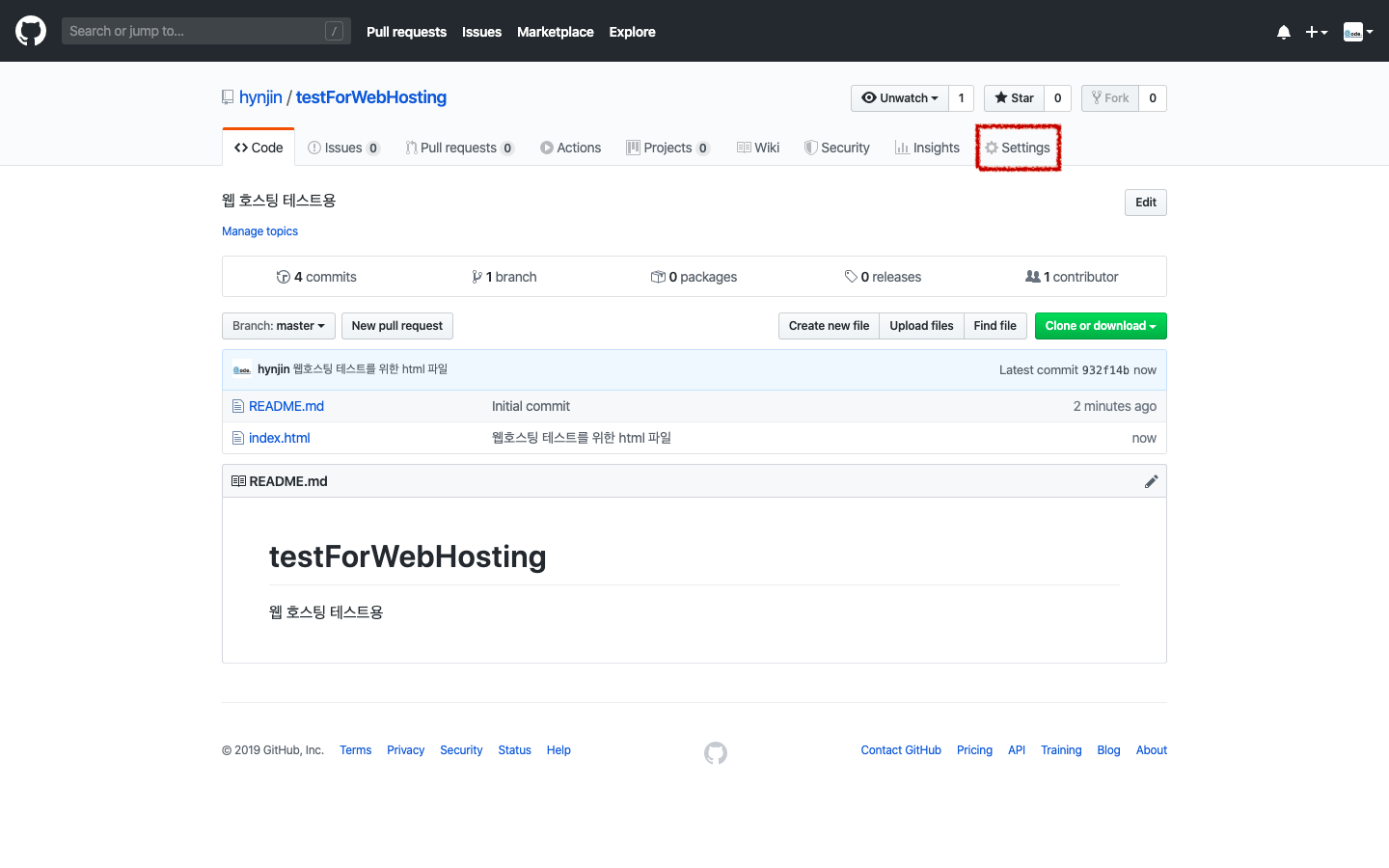
Task: Go to Explore
Action: 632,32
